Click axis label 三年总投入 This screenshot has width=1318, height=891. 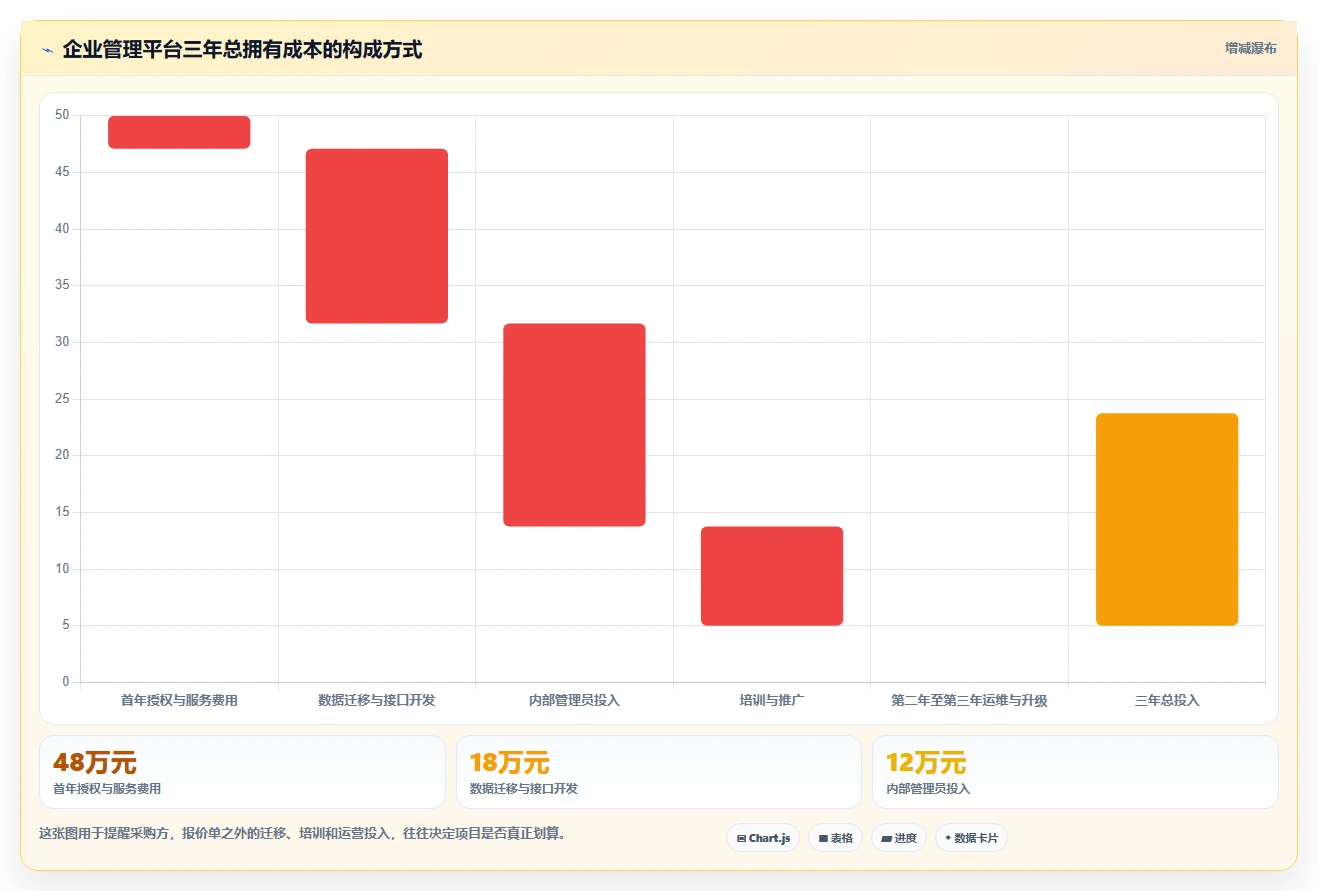(1167, 701)
